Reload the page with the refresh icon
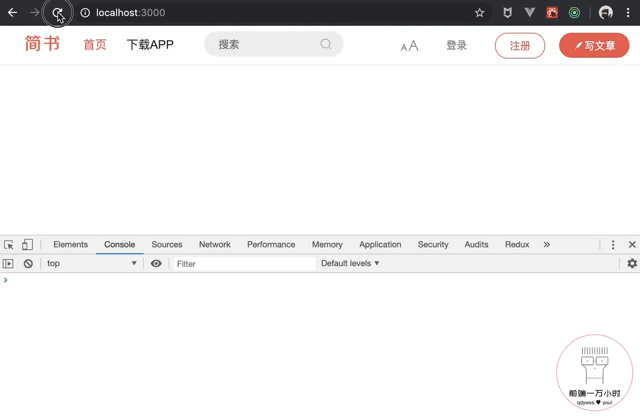 tap(57, 13)
